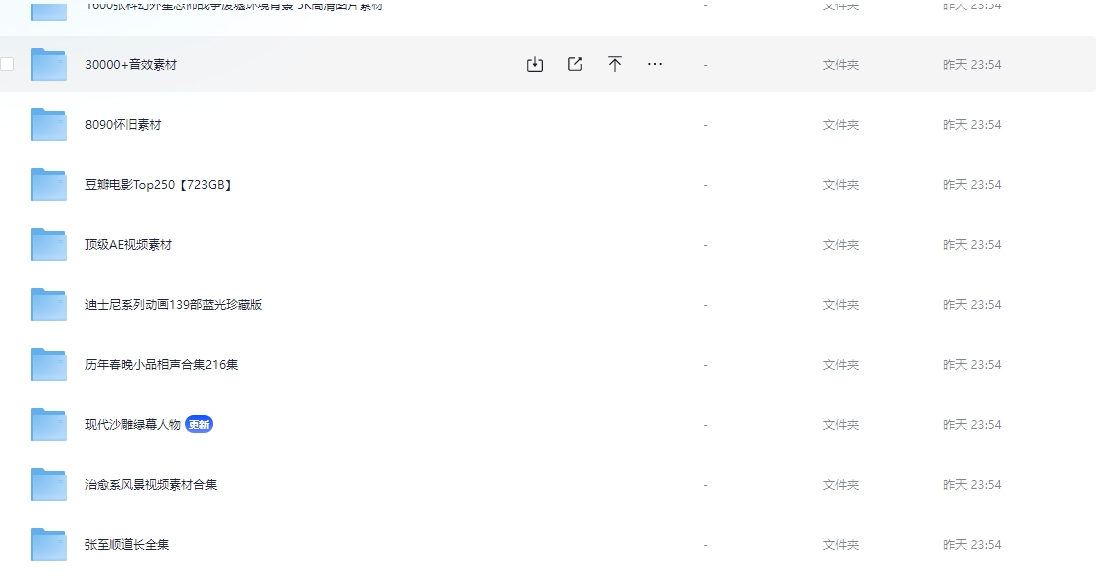The width and height of the screenshot is (1097, 580).
Task: Click folder icon of 豆瓣电影Top250【723GB】
Action: pos(48,185)
